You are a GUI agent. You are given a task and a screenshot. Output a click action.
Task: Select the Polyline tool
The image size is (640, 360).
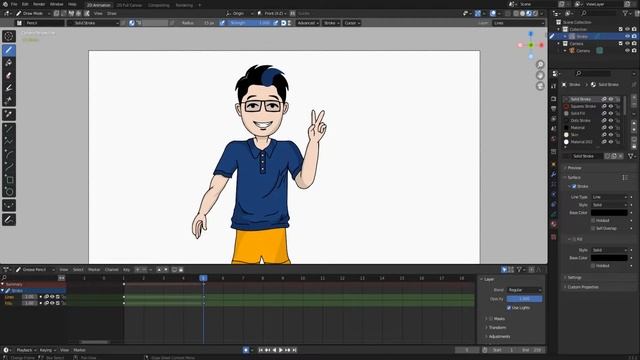(9, 141)
